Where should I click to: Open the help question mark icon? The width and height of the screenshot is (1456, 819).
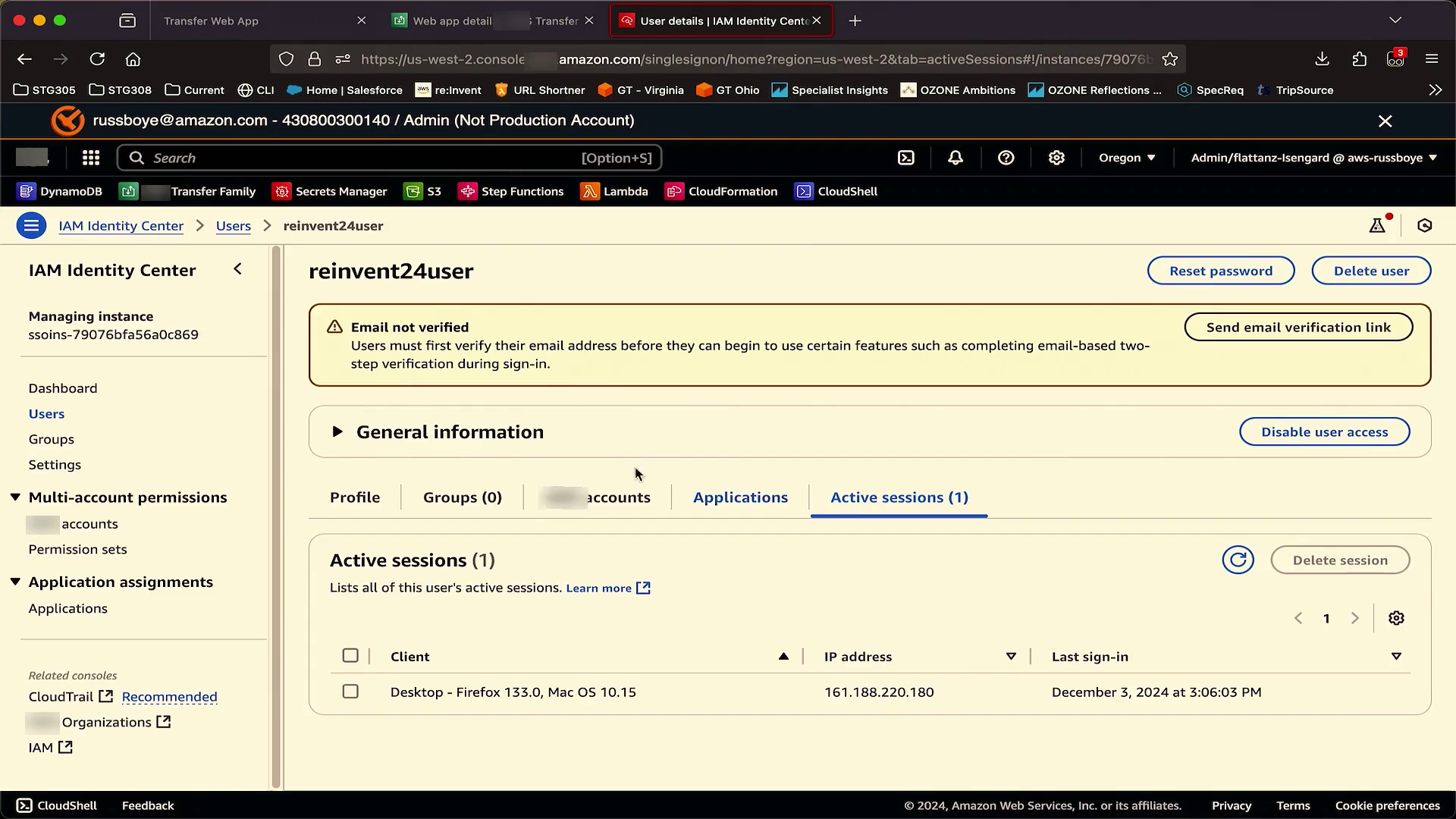point(1006,158)
